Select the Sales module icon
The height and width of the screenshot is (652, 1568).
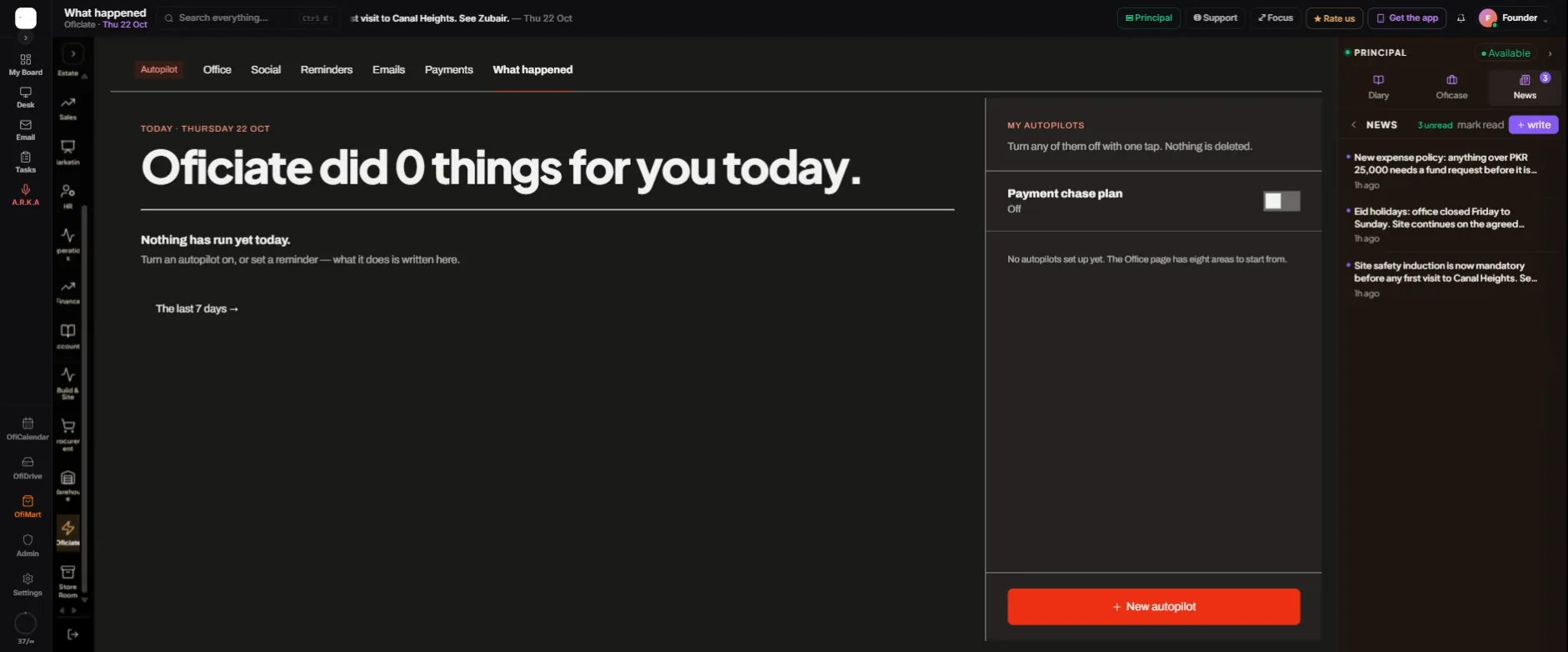(x=68, y=108)
